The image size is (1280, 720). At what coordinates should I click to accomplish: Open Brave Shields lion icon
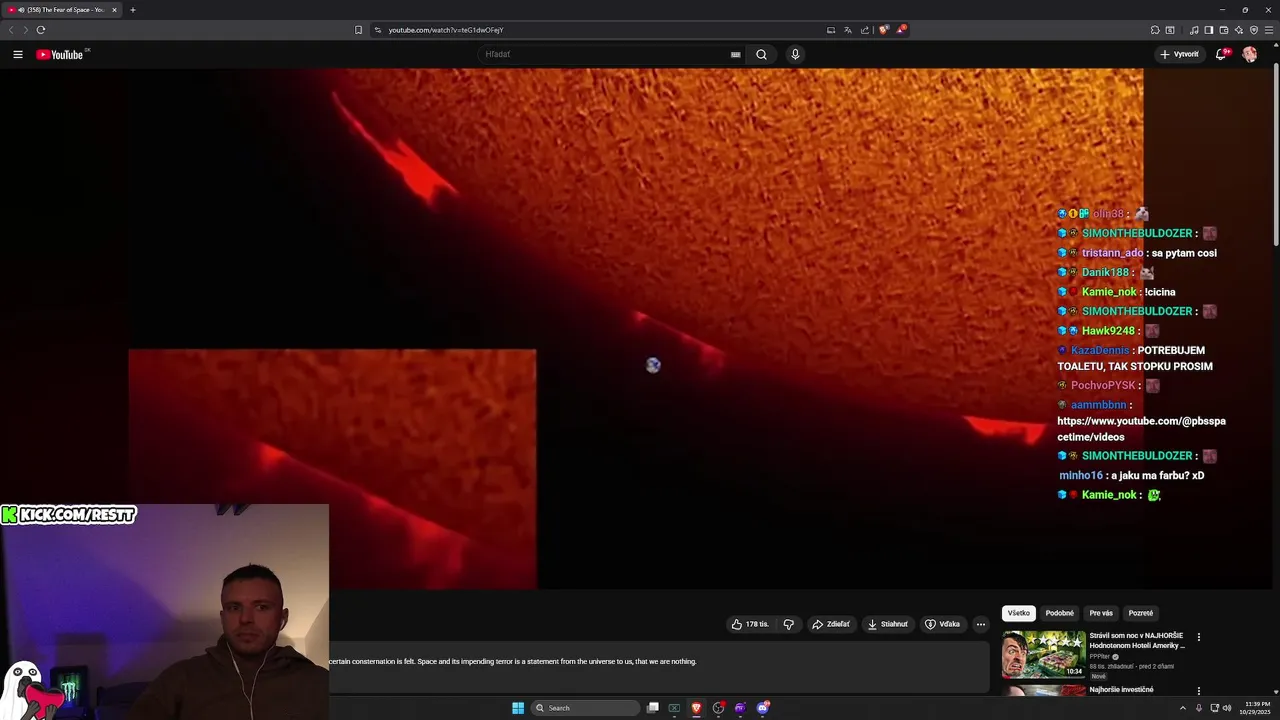(x=883, y=30)
